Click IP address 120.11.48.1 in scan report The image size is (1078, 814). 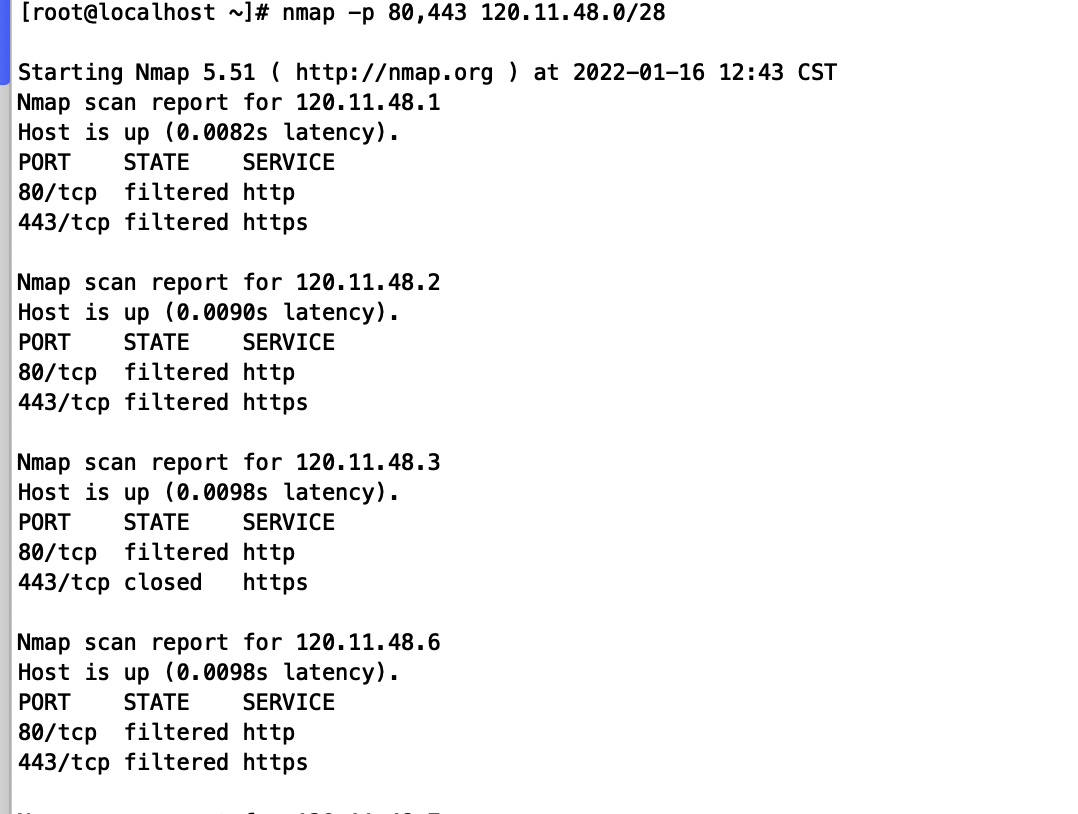pyautogui.click(x=368, y=102)
